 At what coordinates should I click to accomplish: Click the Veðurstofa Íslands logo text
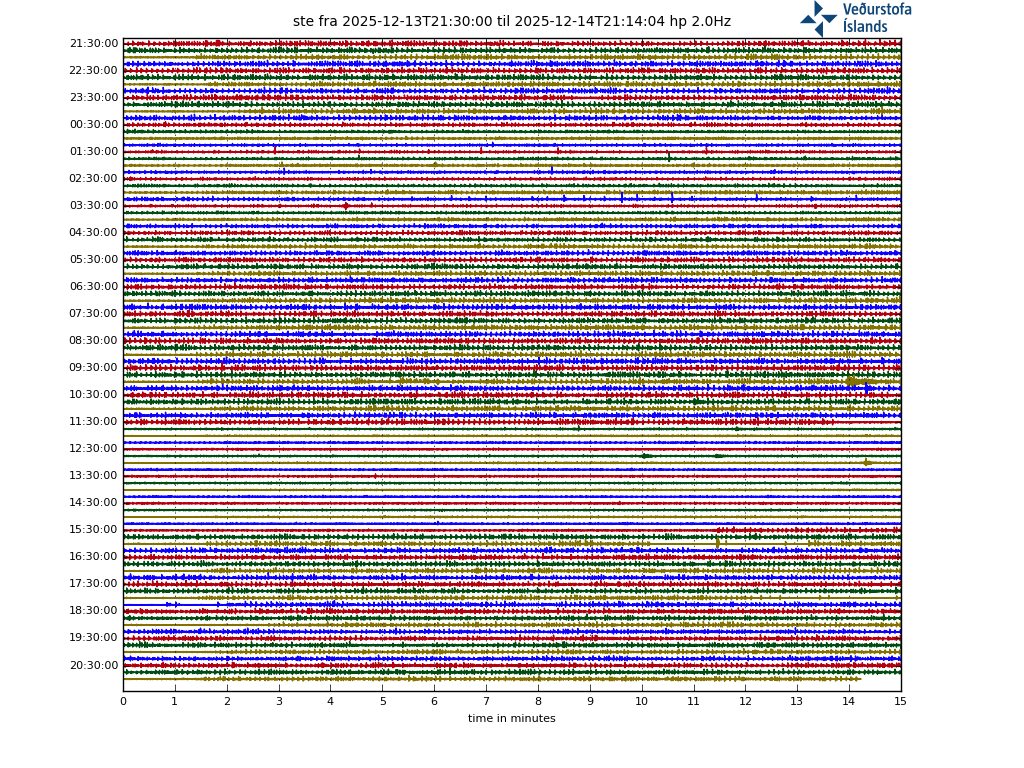click(x=876, y=18)
